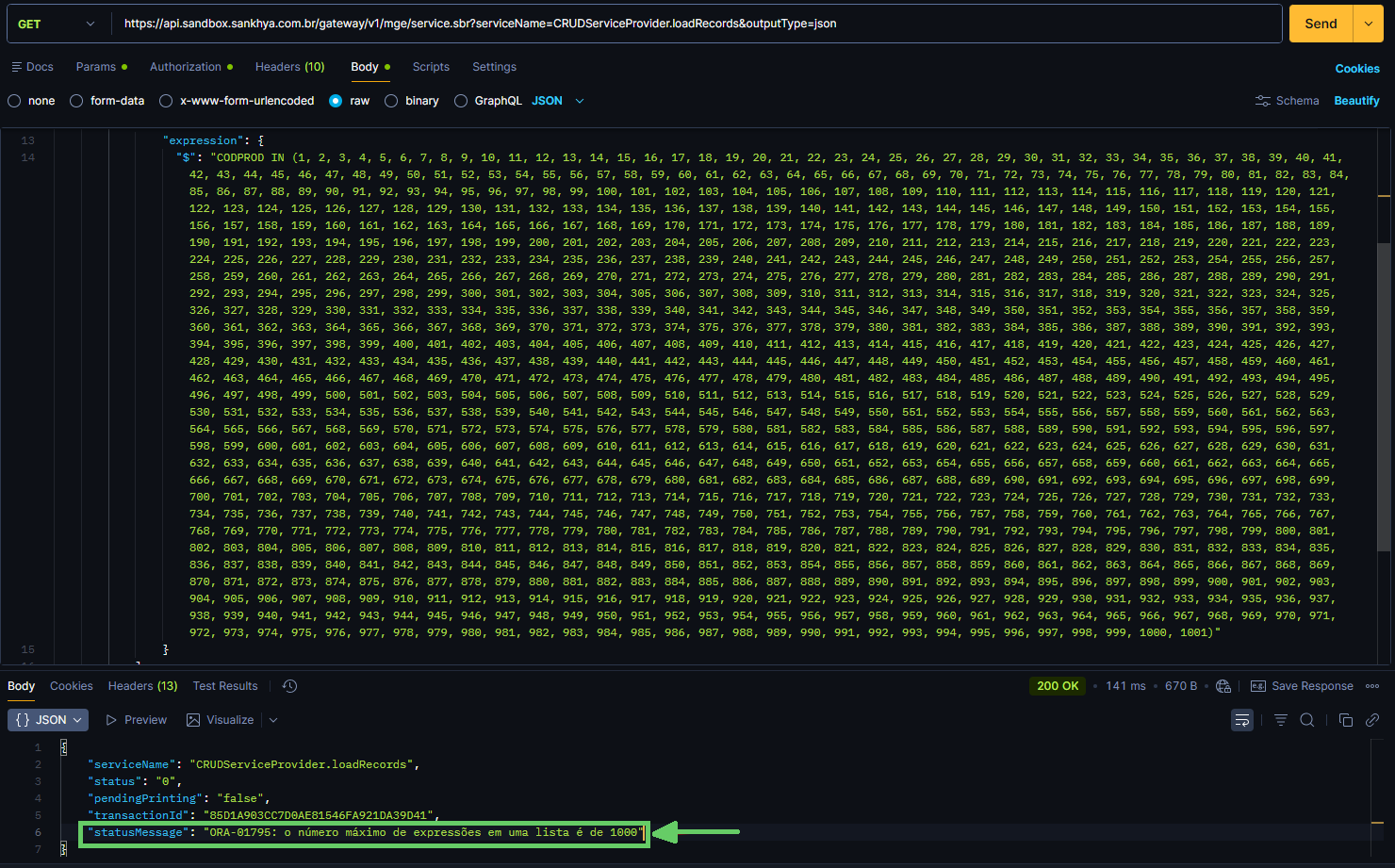This screenshot has height=868, width=1395.
Task: Select raw body type
Action: (x=349, y=101)
